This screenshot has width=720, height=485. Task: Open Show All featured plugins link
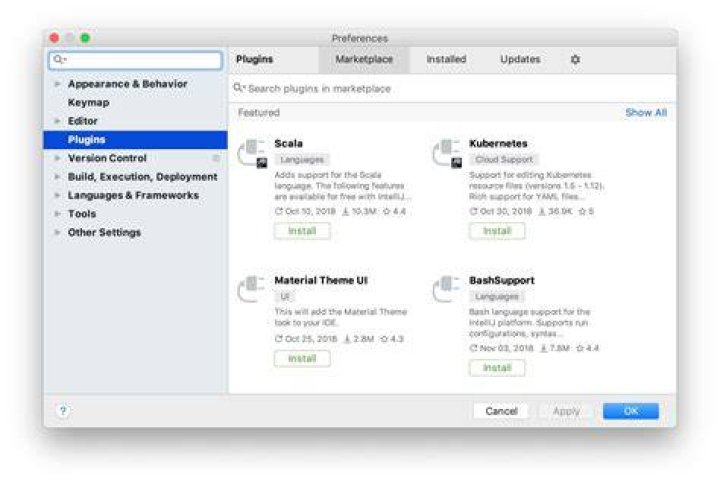click(646, 113)
